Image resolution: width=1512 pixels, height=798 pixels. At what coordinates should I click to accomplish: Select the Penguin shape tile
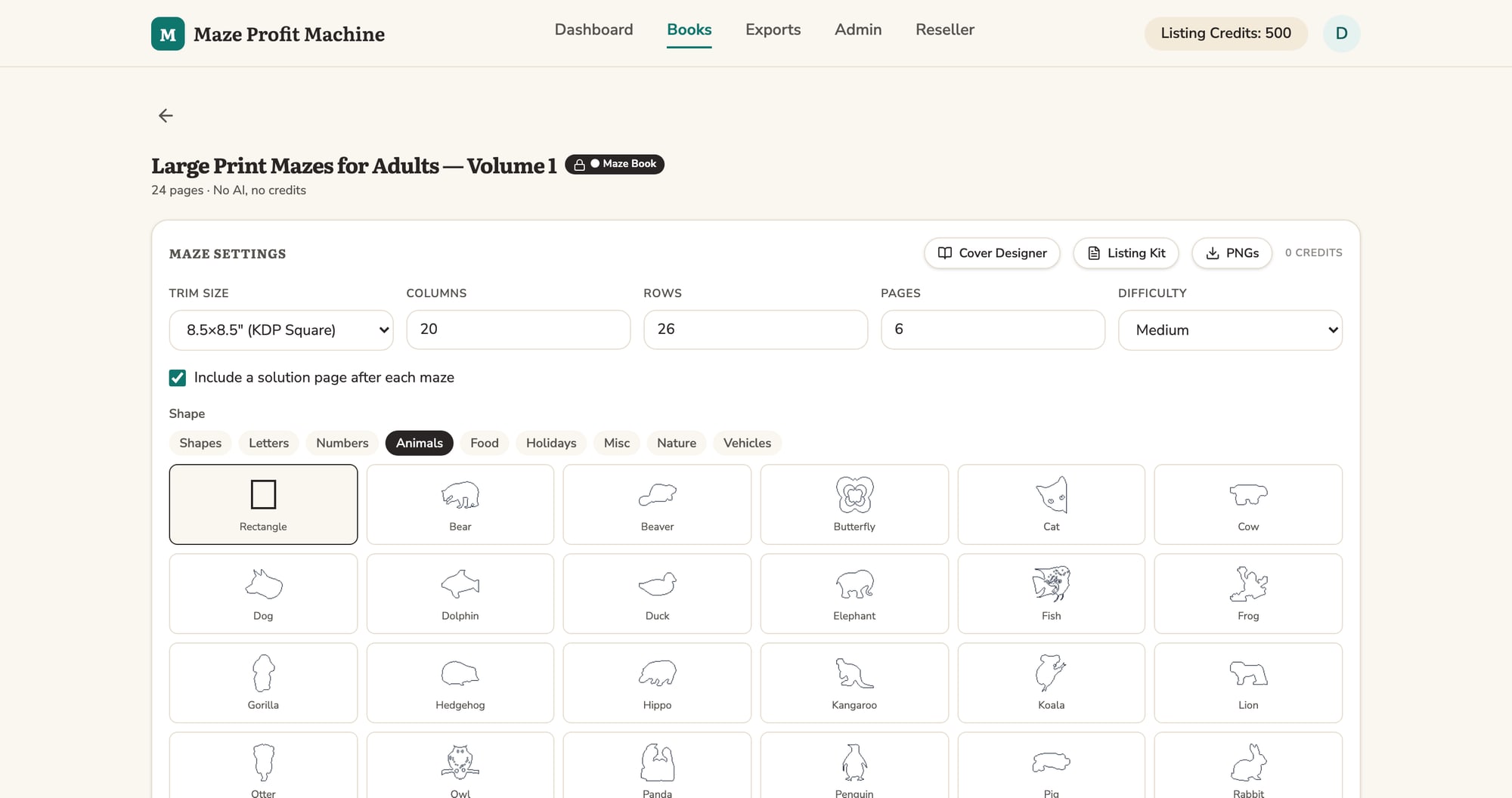click(x=854, y=766)
